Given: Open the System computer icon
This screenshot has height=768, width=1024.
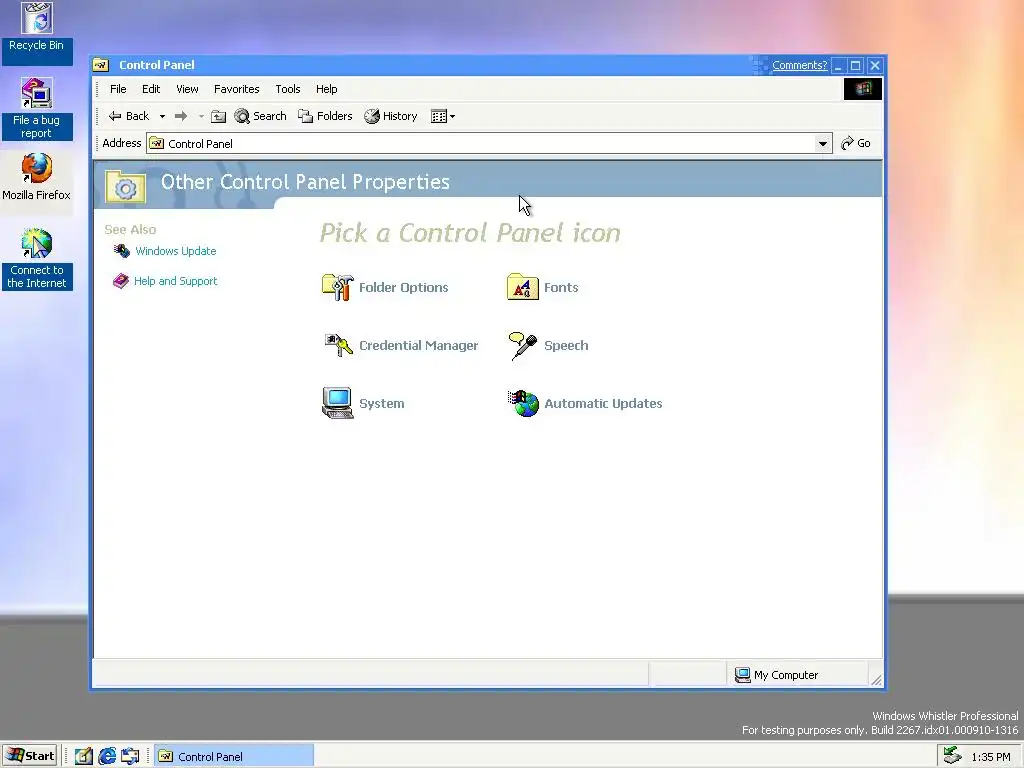Looking at the screenshot, I should tap(338, 403).
